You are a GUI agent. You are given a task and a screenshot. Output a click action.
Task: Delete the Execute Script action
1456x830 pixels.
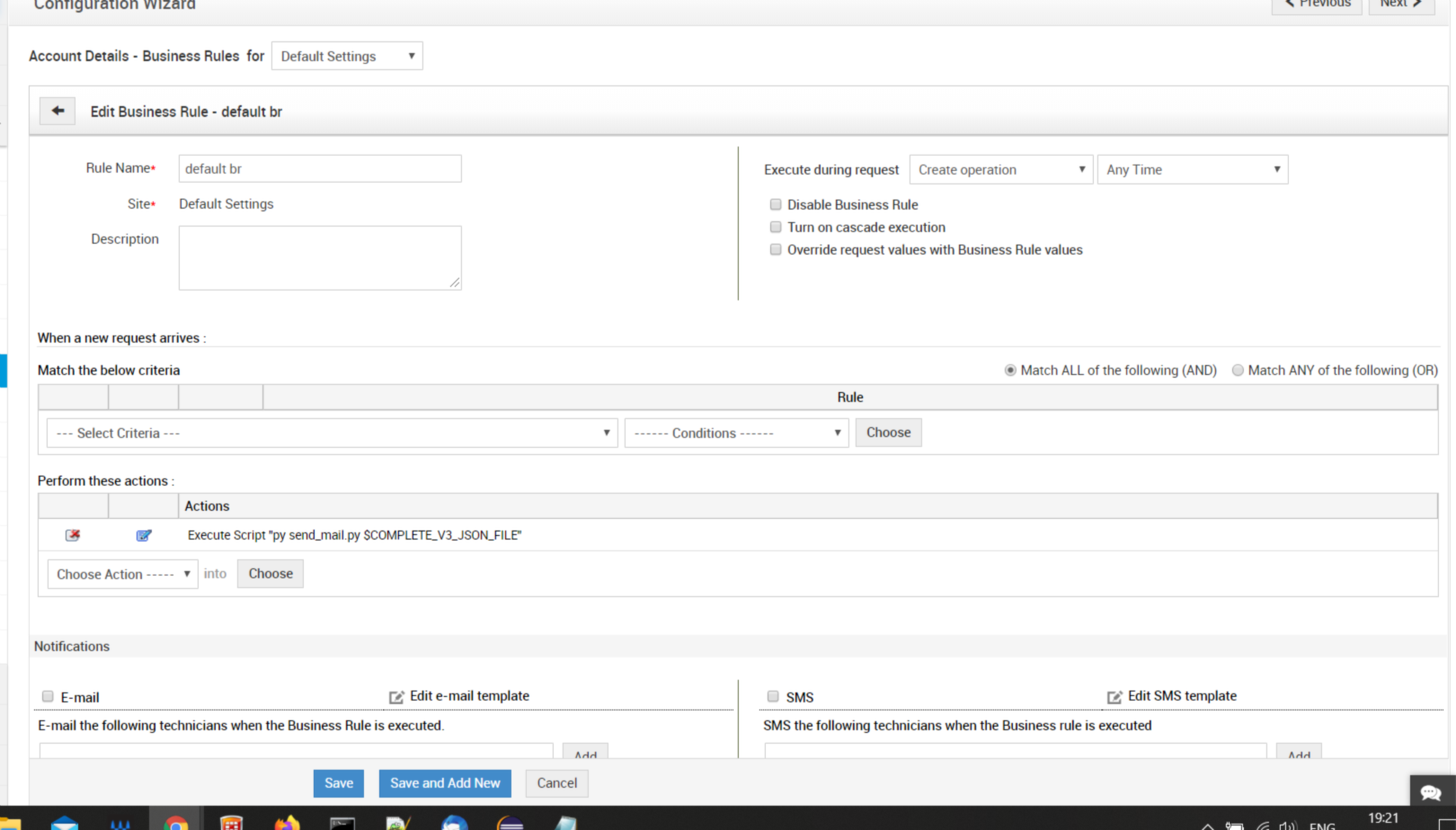click(73, 535)
